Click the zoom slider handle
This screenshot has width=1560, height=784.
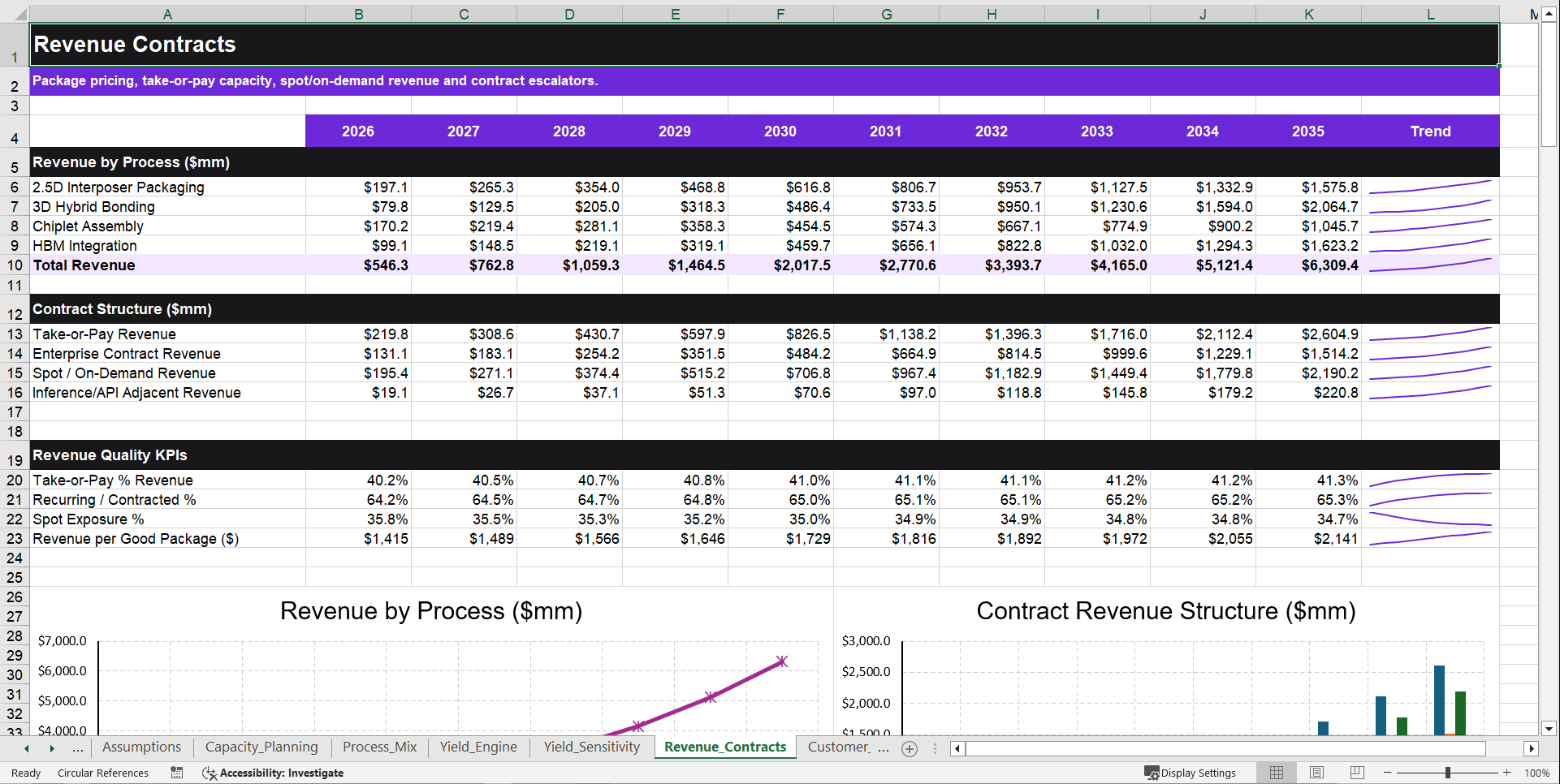coord(1448,773)
